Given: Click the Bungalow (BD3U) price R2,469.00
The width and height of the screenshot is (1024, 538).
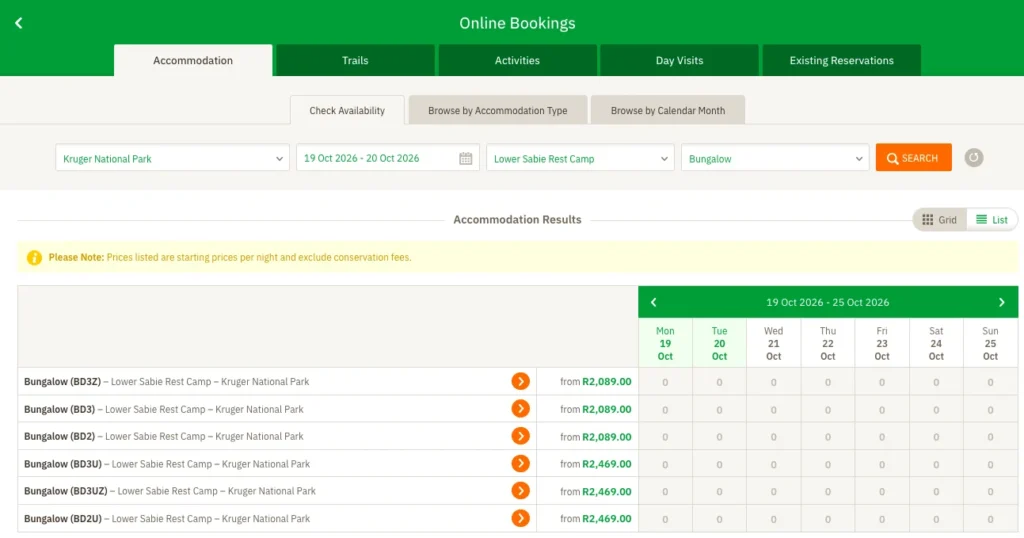Looking at the screenshot, I should point(607,464).
